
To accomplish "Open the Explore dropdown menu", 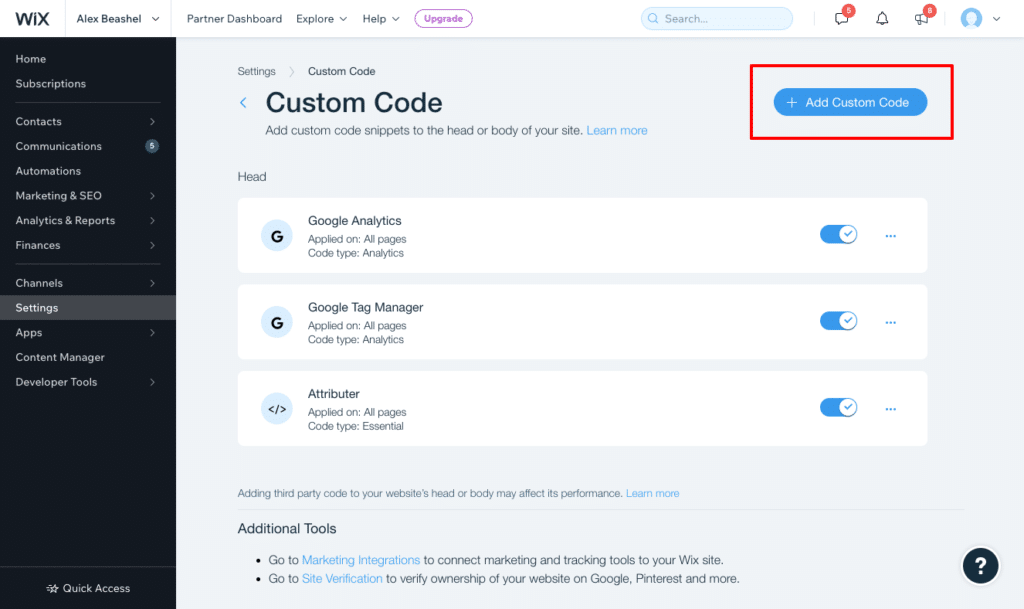I will pyautogui.click(x=321, y=19).
